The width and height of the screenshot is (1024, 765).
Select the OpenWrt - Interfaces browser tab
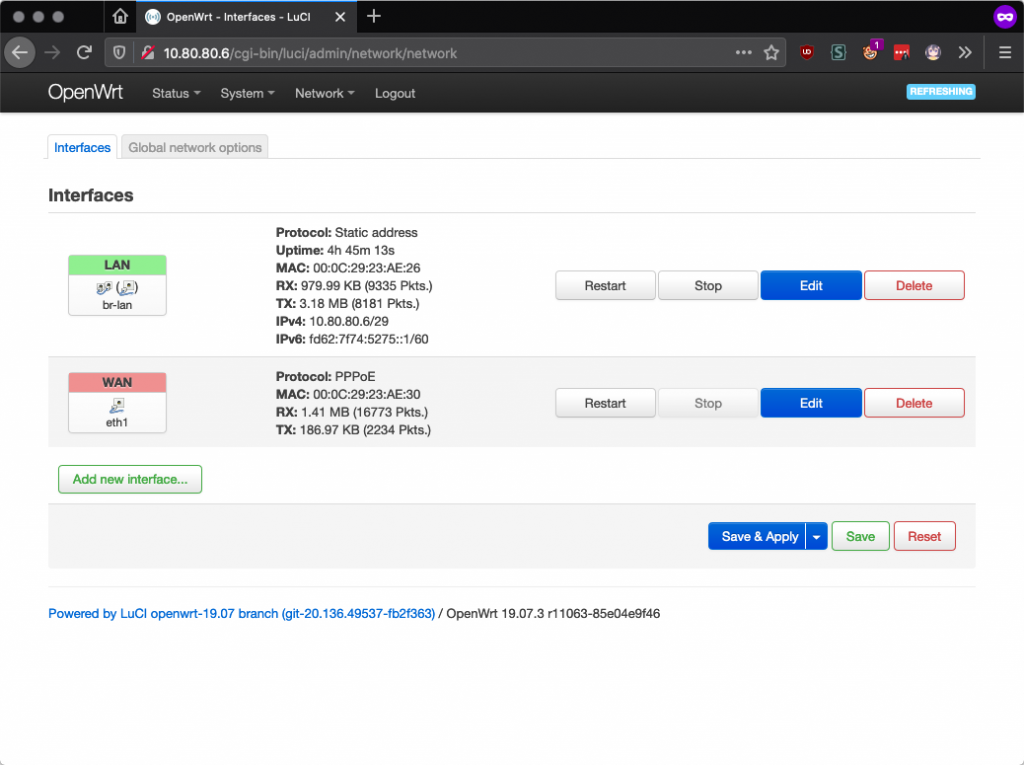click(x=246, y=17)
